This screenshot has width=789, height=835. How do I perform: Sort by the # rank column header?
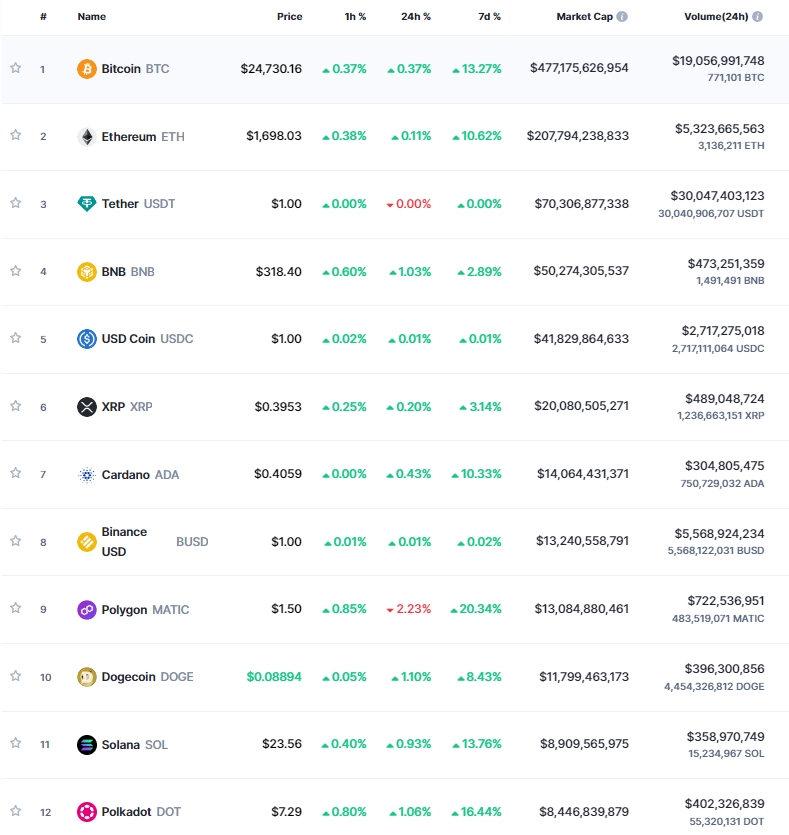[43, 17]
